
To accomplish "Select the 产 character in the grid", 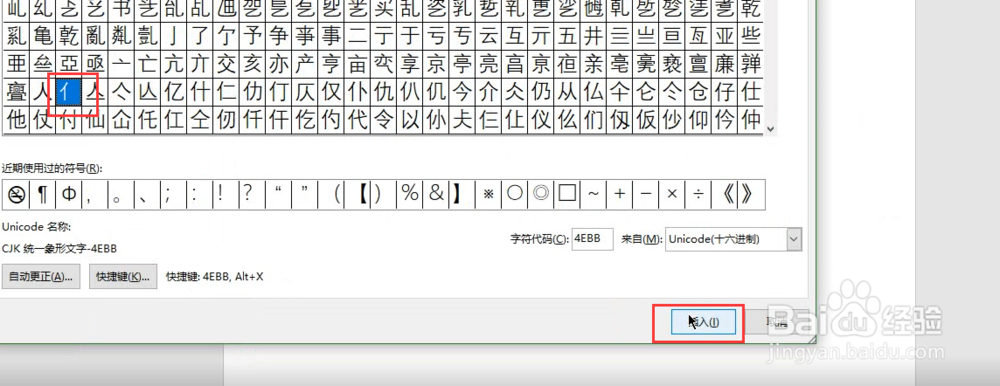I will tap(304, 65).
